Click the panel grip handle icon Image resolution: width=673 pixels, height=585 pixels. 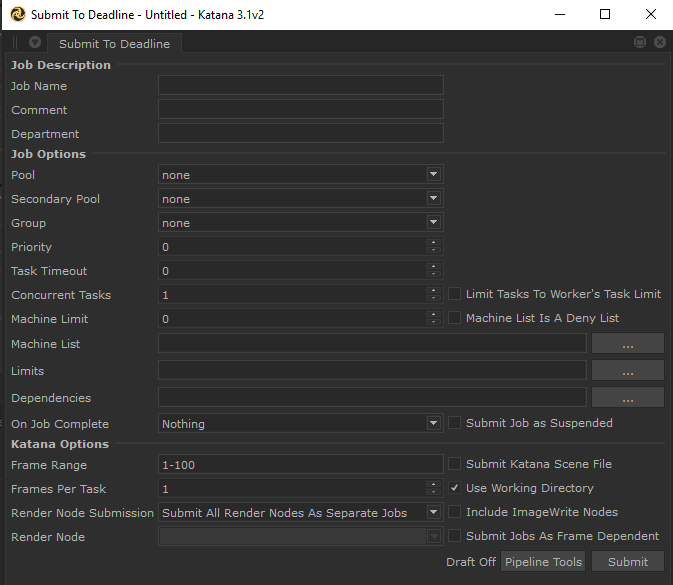pyautogui.click(x=15, y=42)
